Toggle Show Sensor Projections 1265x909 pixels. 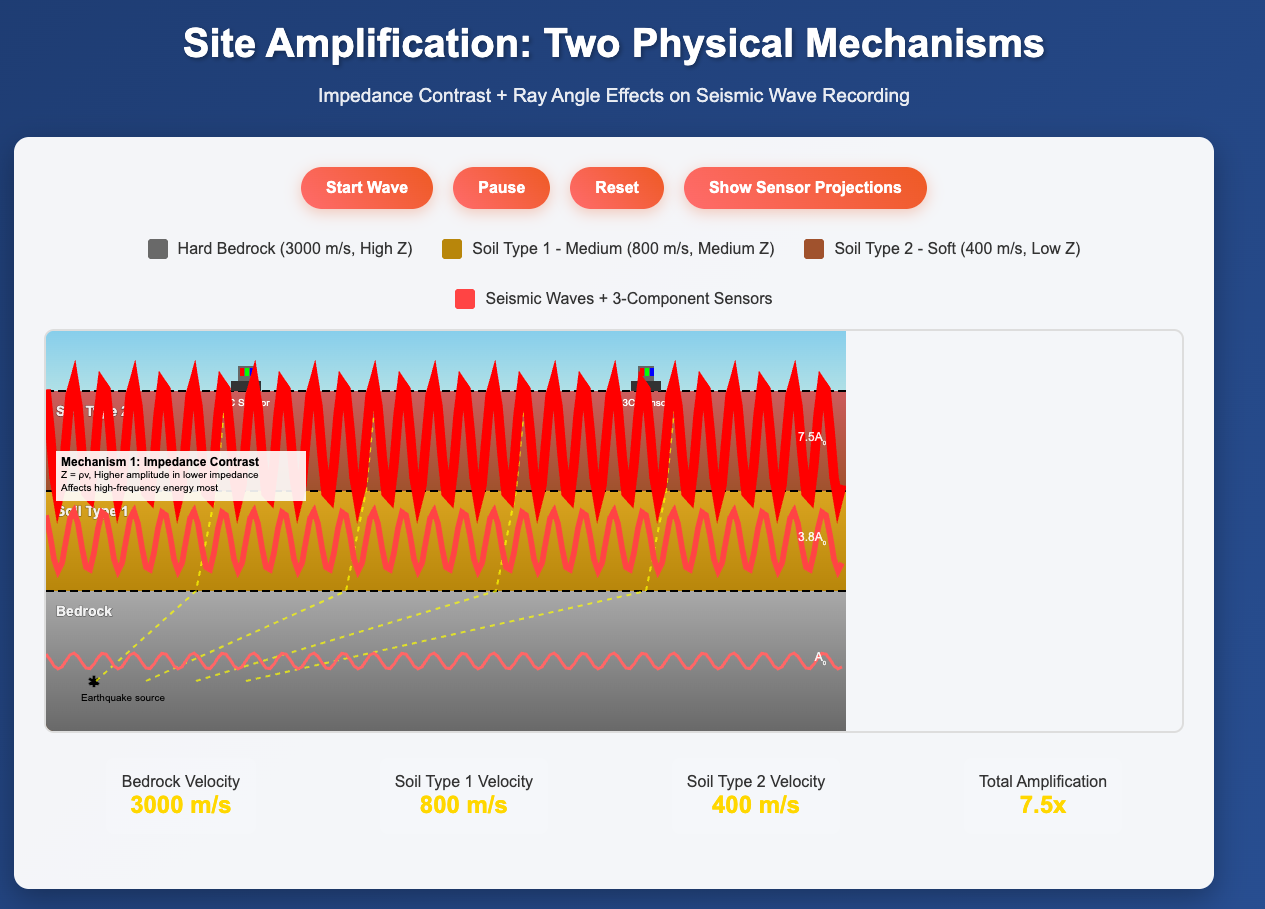[x=805, y=188]
